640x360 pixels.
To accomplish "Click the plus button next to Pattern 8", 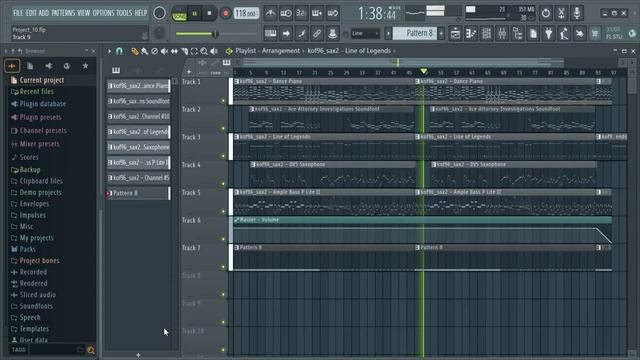I will coord(441,33).
